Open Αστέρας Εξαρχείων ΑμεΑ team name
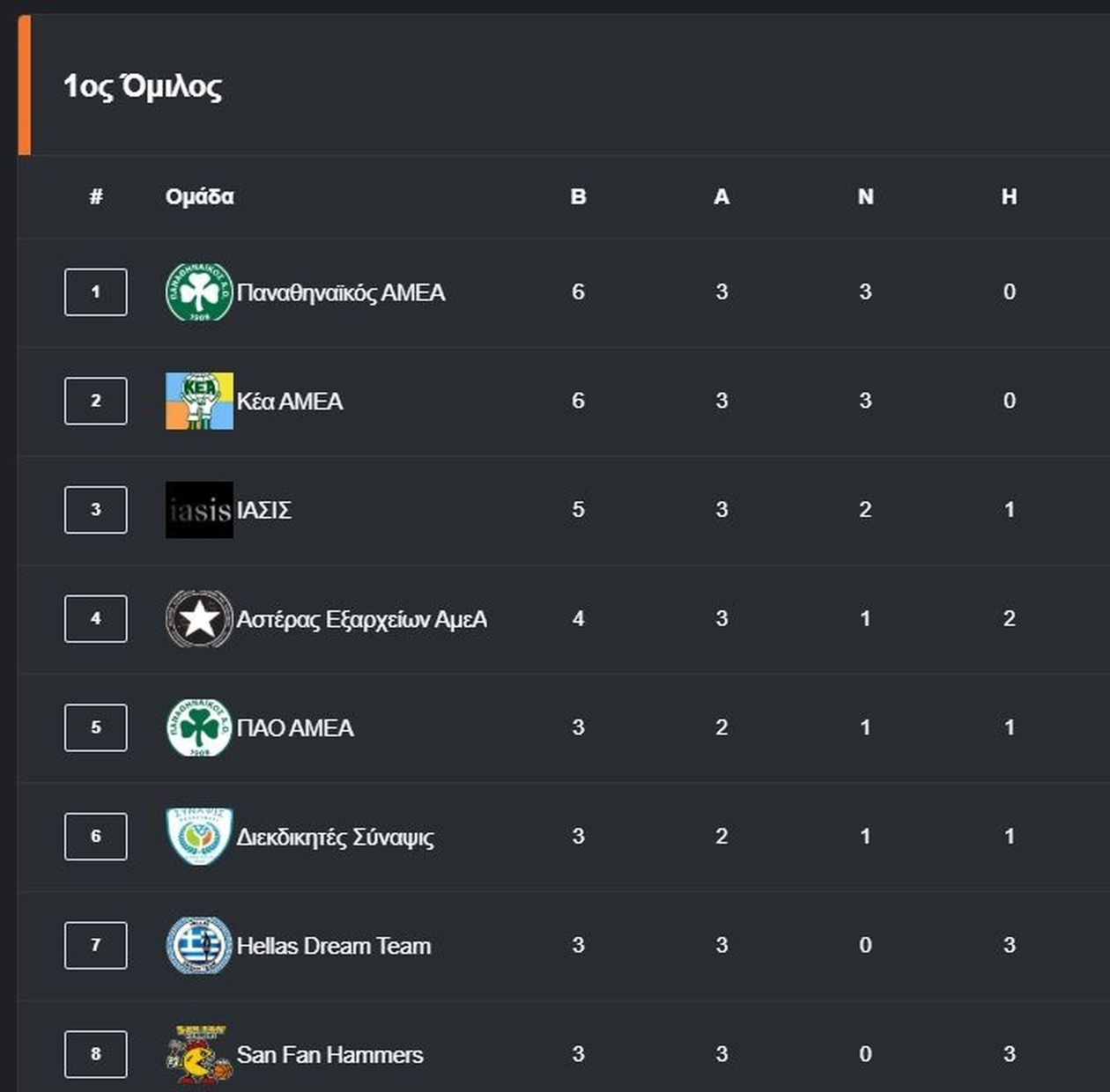1110x1092 pixels. pyautogui.click(x=361, y=619)
